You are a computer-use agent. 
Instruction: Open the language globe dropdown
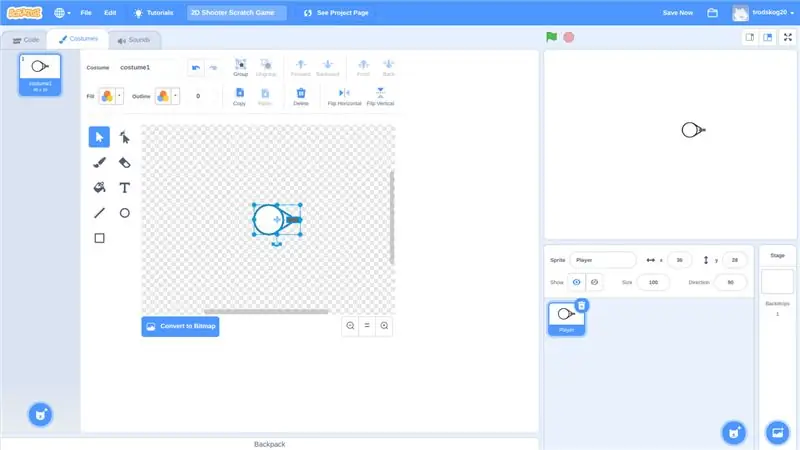[x=62, y=13]
